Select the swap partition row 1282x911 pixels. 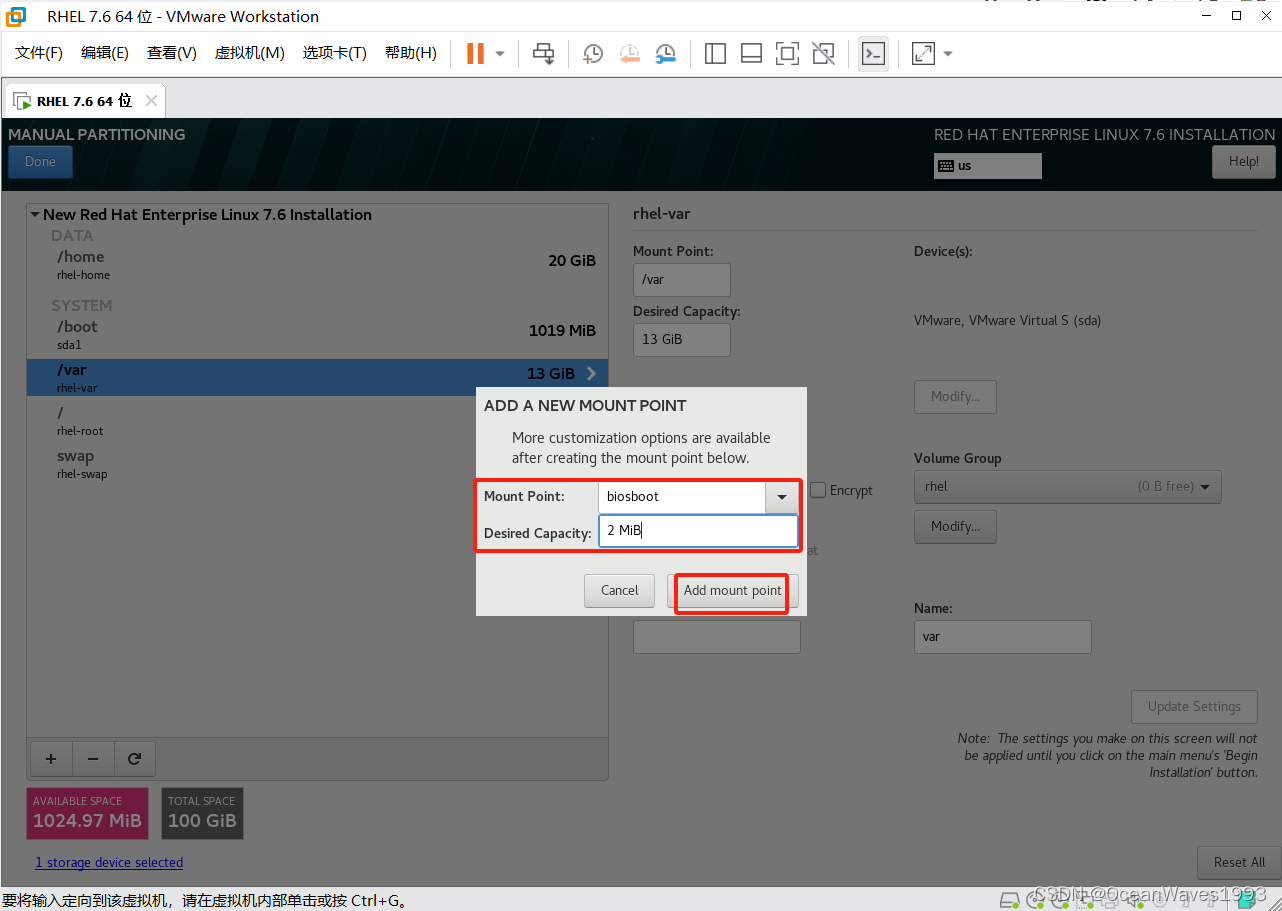coord(317,464)
